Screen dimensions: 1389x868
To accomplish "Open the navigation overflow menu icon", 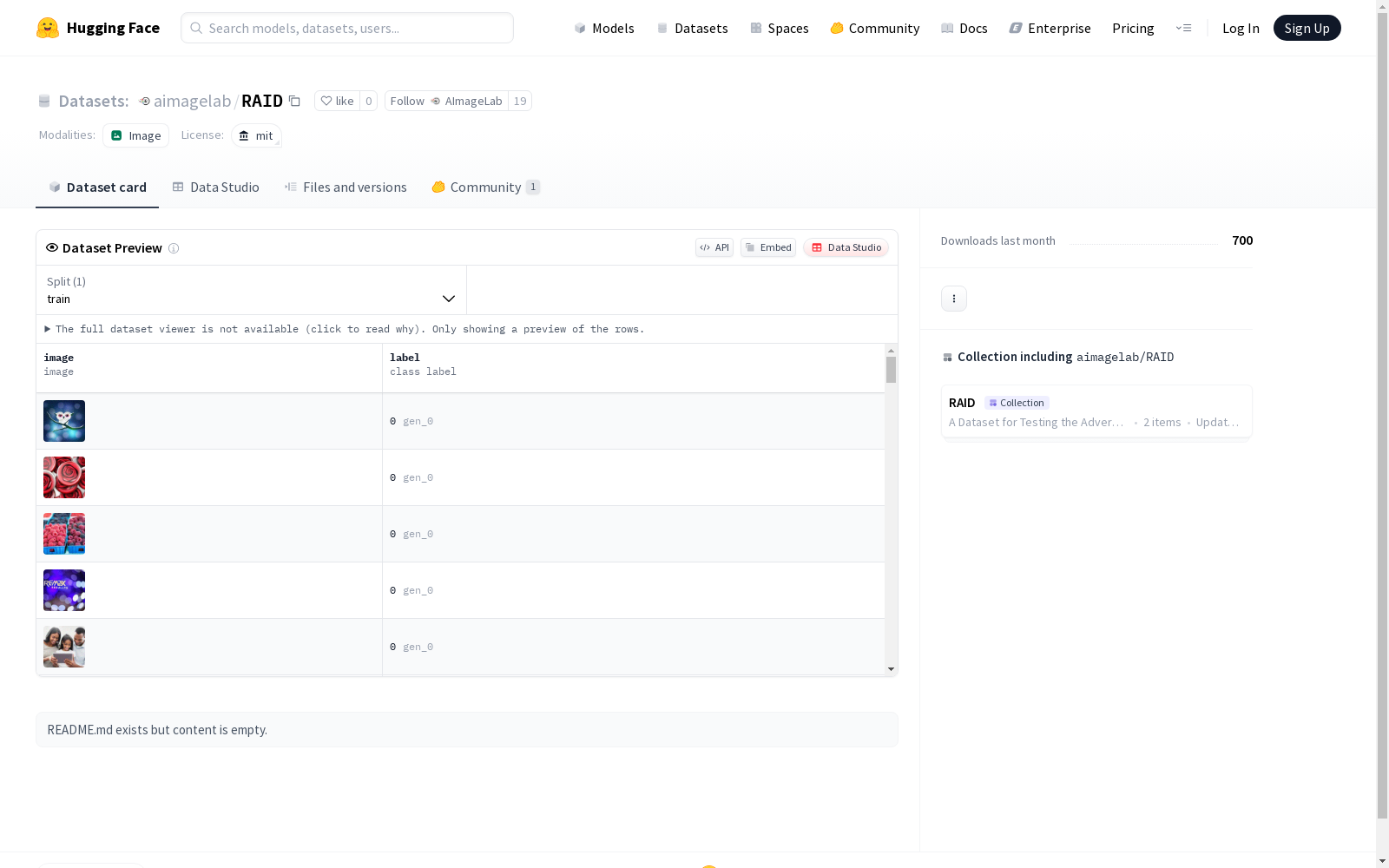I will (1183, 28).
